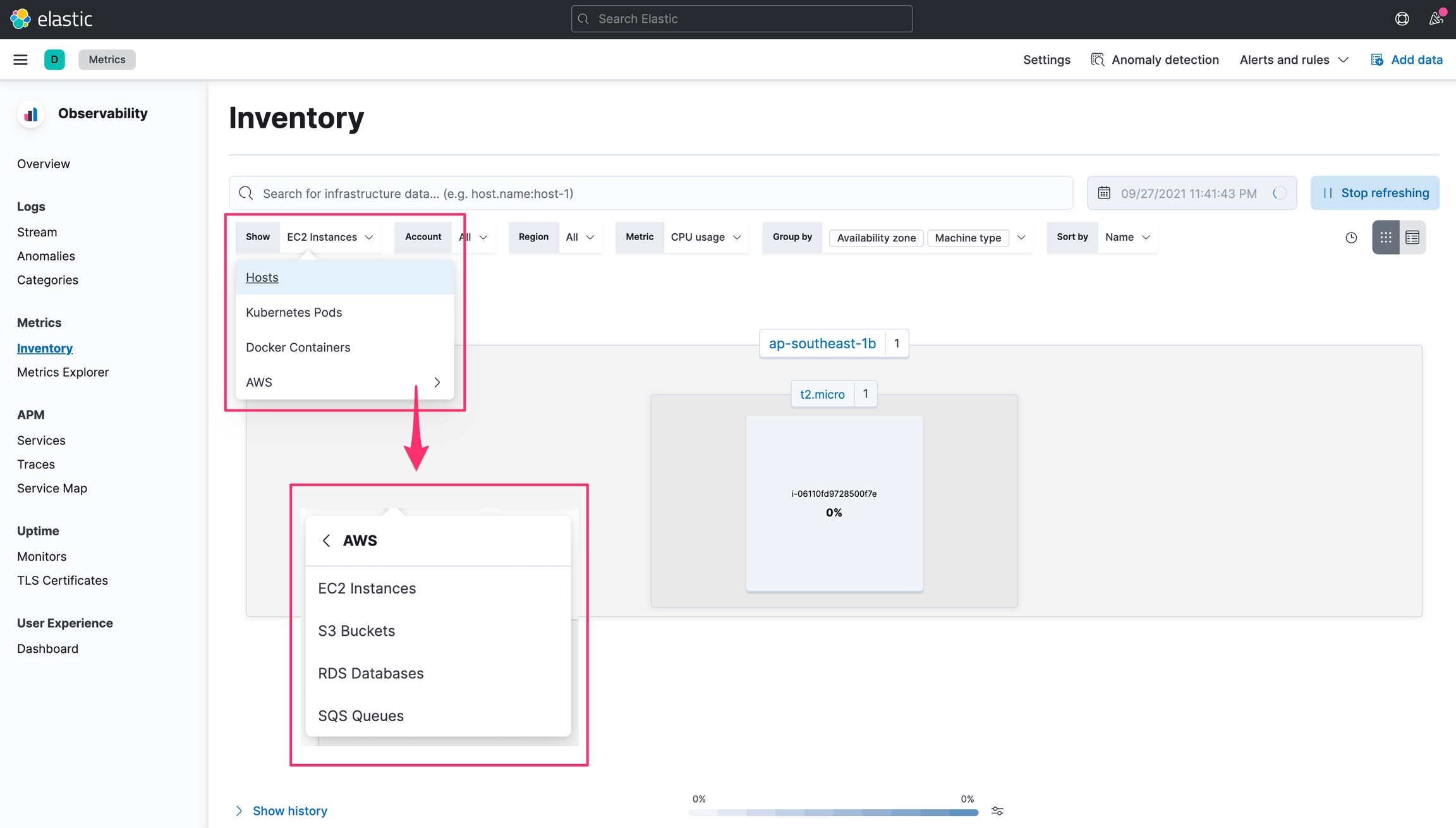Open Metrics Explorer in sidebar
The height and width of the screenshot is (828, 1456).
tap(63, 372)
